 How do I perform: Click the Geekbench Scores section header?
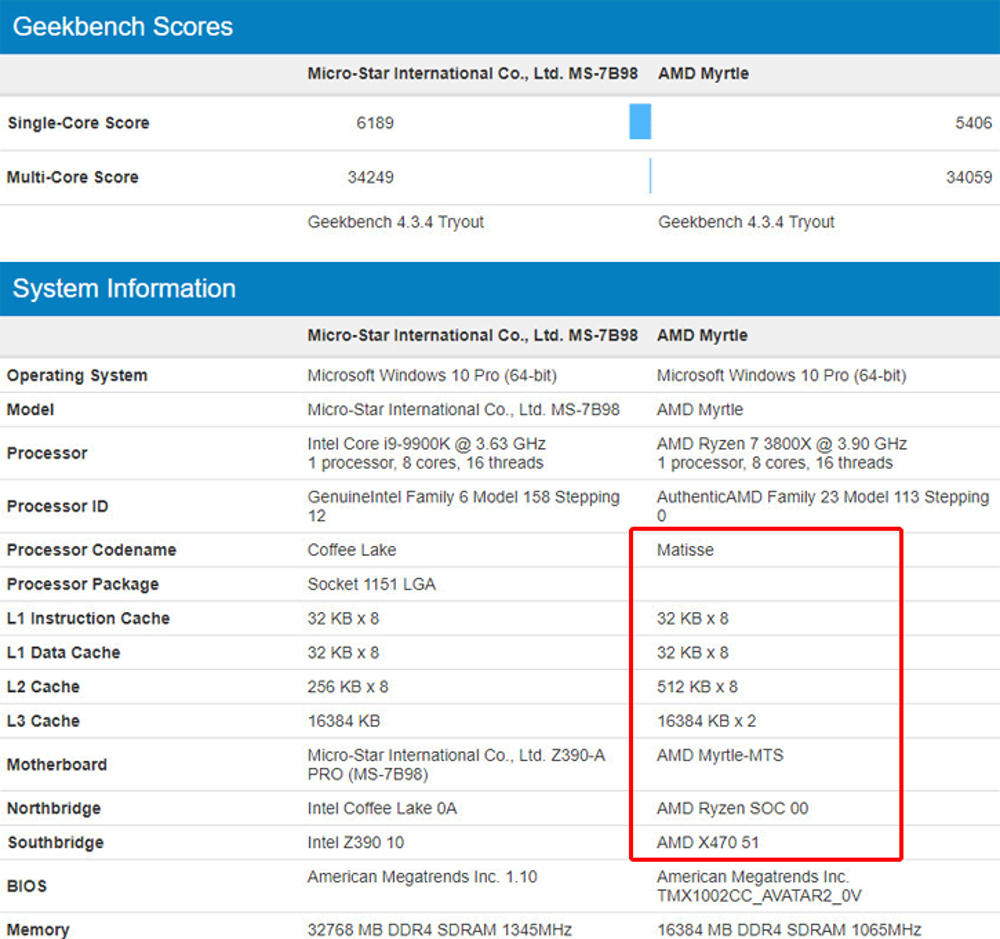(123, 27)
